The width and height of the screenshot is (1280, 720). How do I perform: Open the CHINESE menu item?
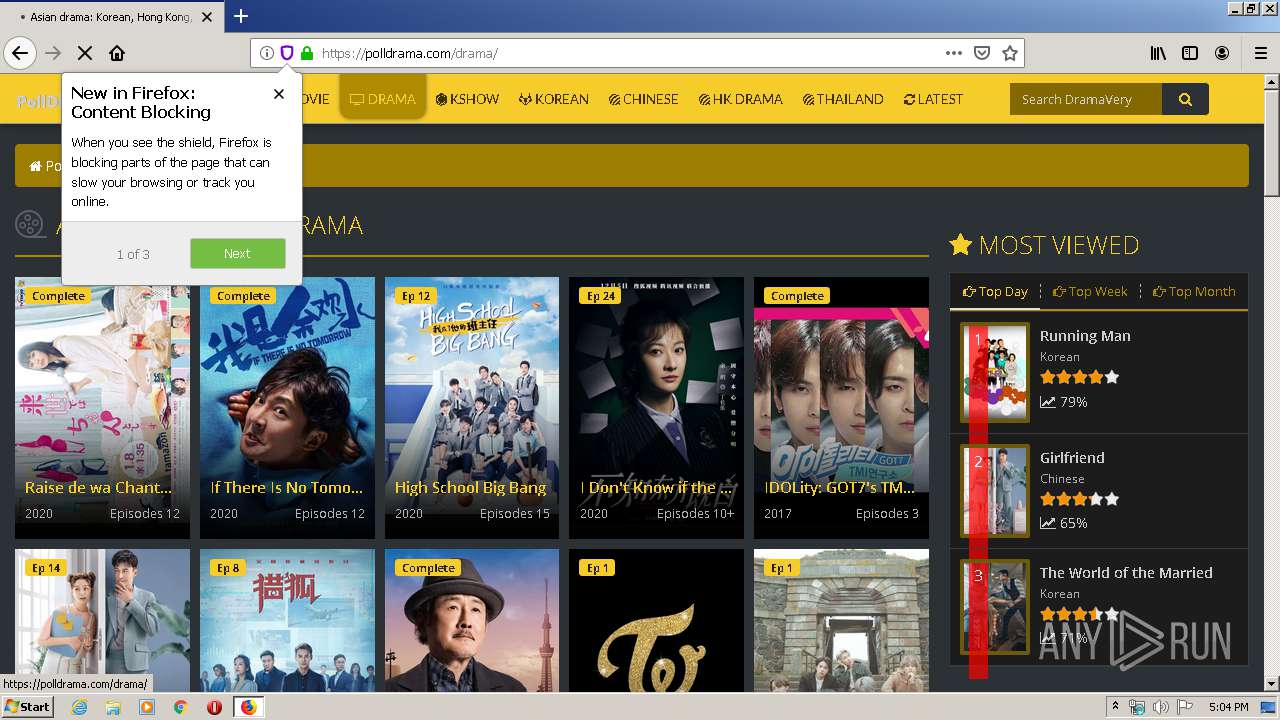pyautogui.click(x=643, y=99)
